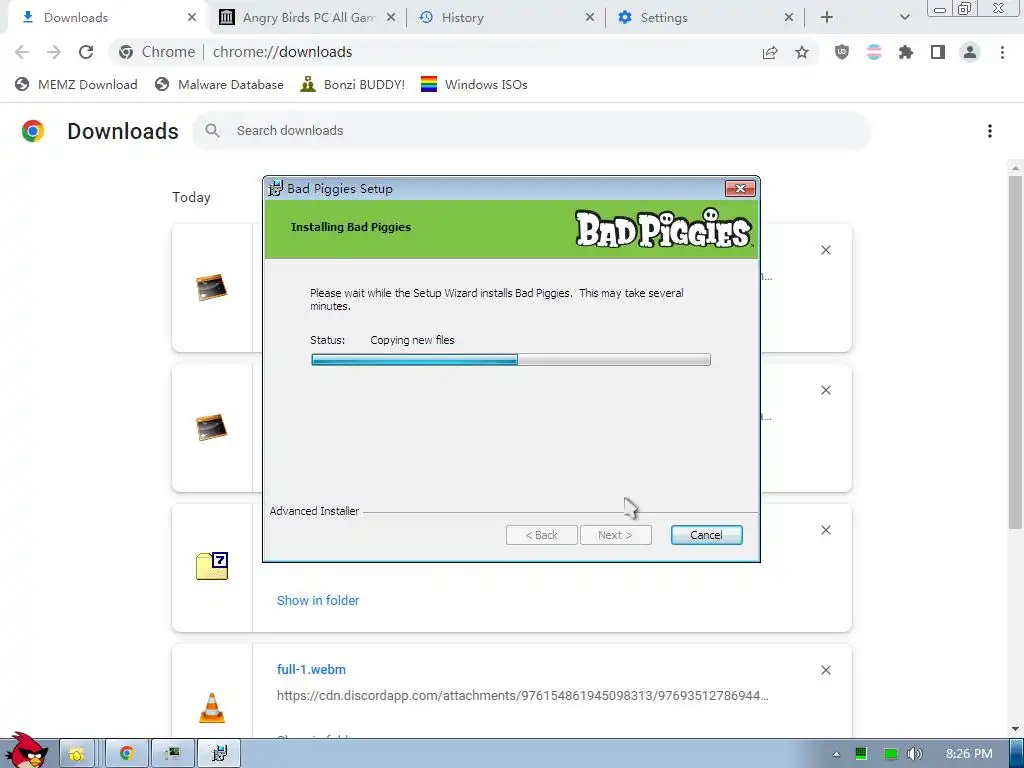Open the folder icon on the taskbar

coord(77,754)
